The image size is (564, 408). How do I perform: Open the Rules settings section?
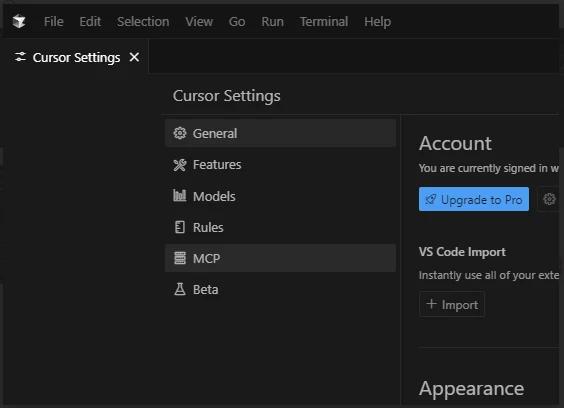coord(280,227)
